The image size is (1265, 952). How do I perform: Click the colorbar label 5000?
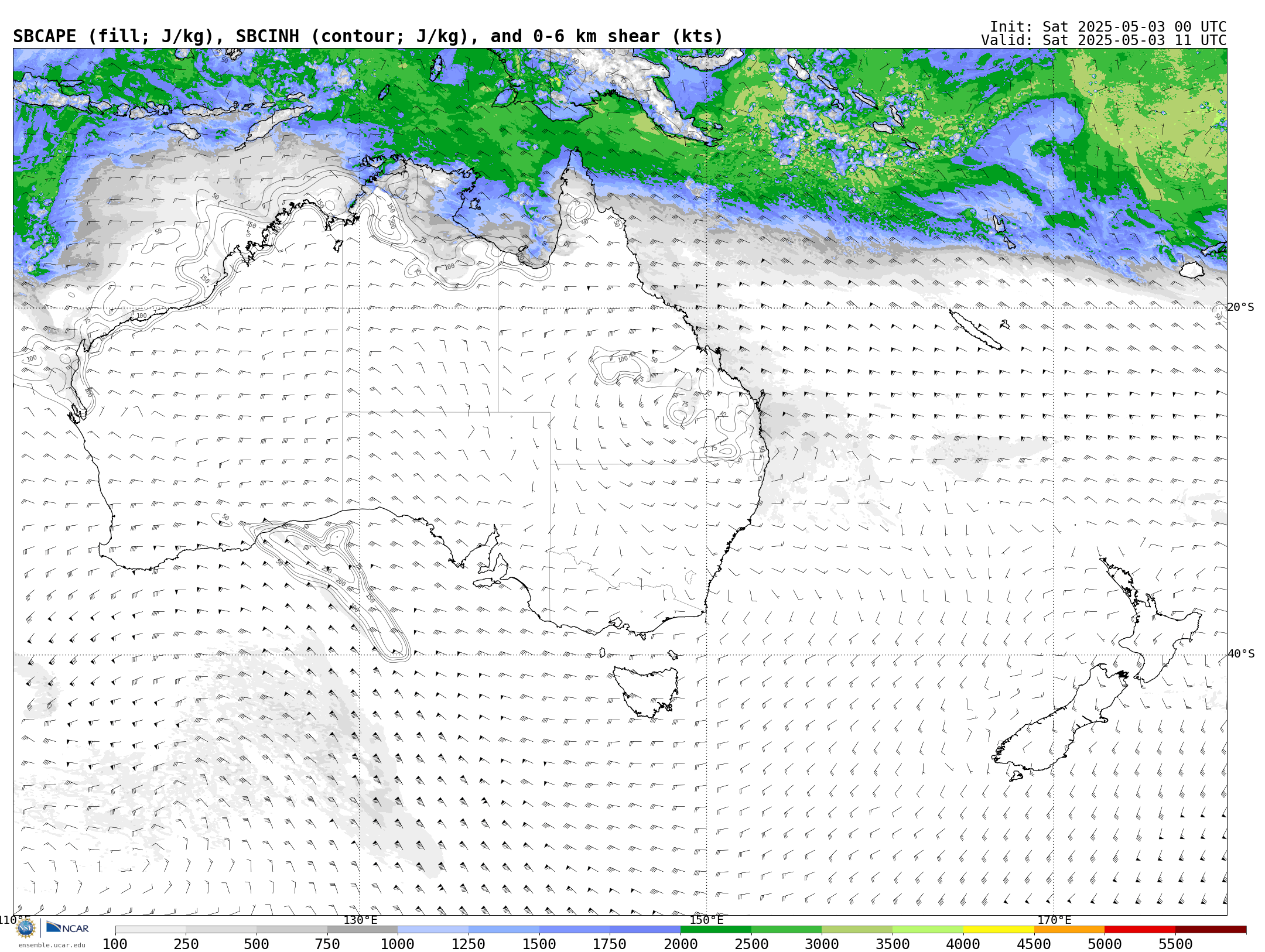(1105, 944)
